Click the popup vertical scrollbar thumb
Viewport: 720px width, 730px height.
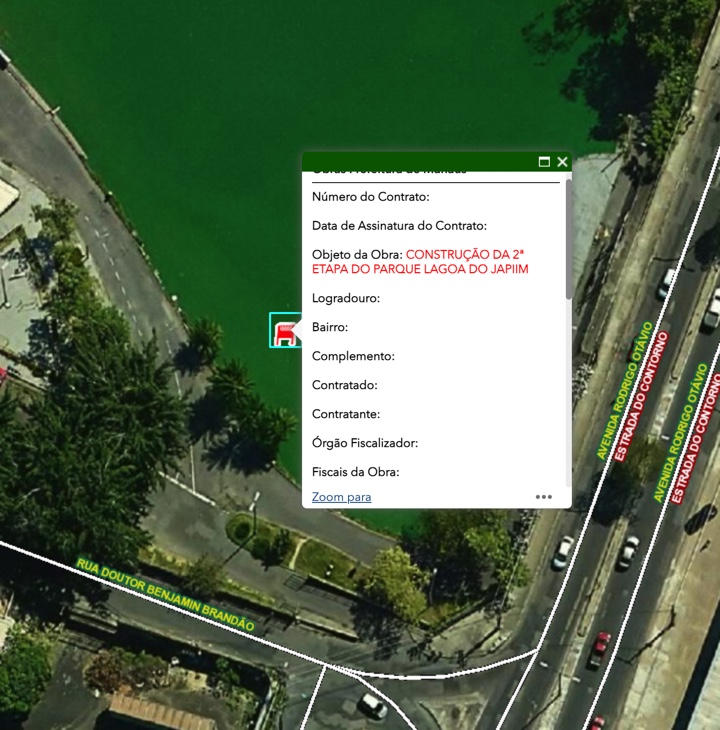[568, 238]
